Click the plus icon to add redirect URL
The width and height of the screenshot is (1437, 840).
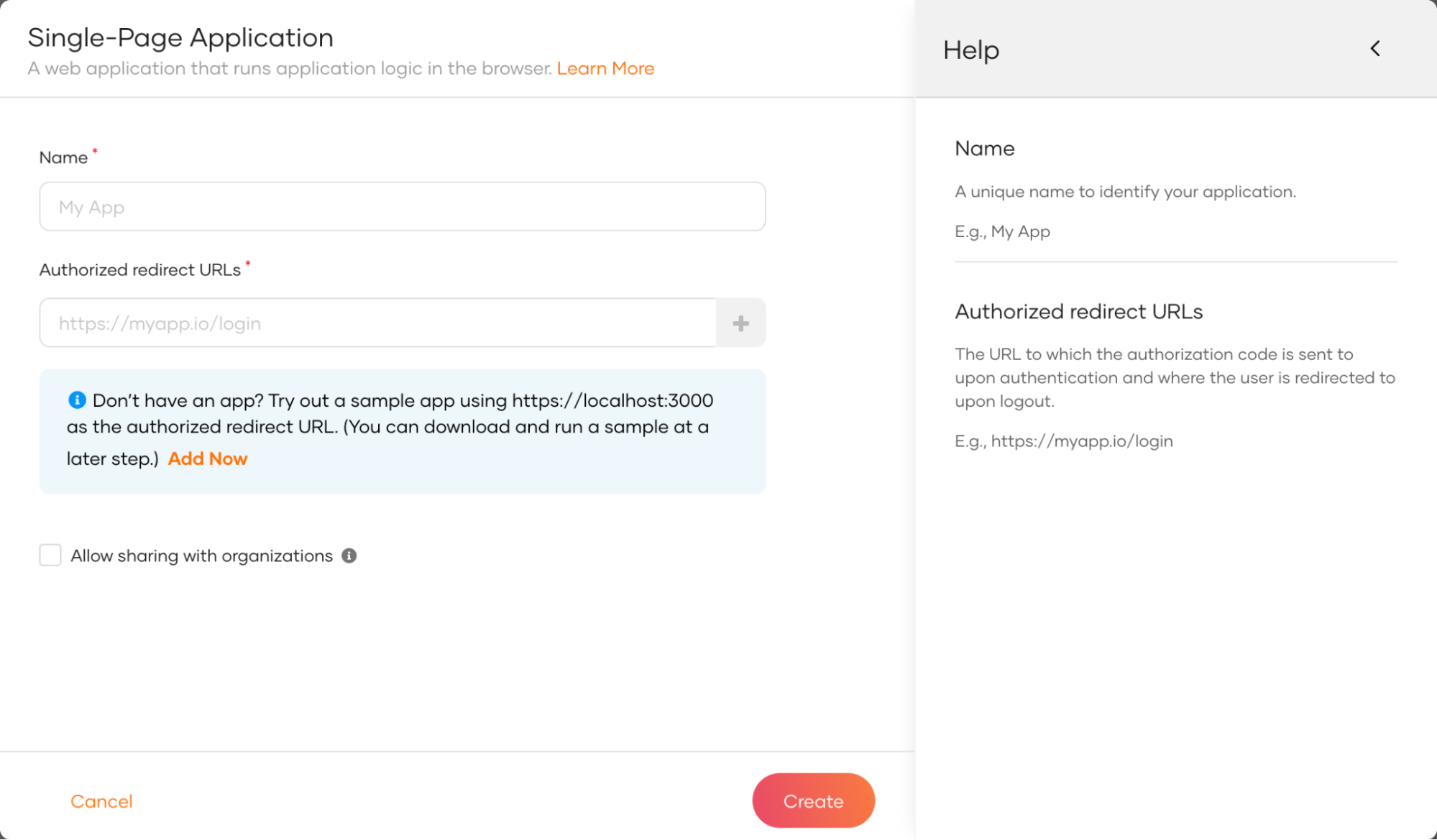pos(740,323)
